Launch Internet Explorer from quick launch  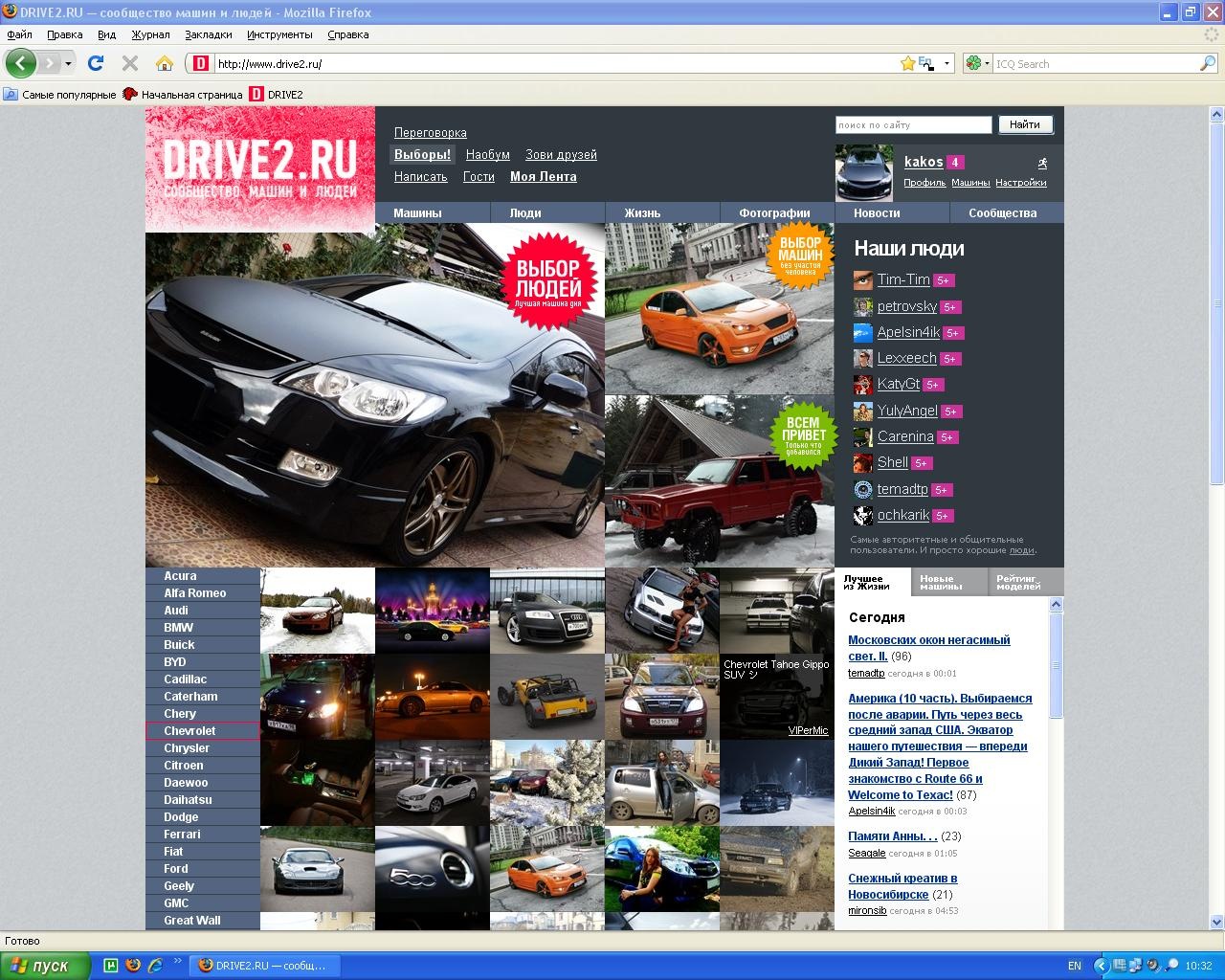coord(155,966)
